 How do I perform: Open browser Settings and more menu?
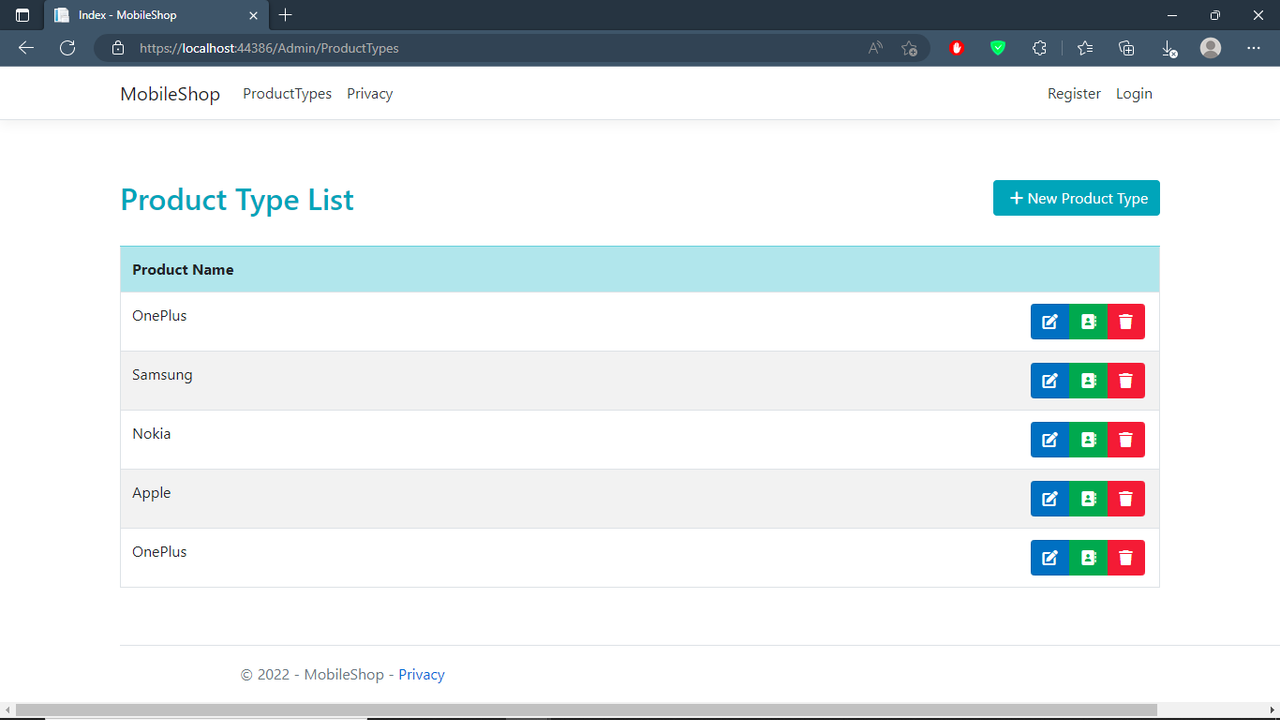coord(1254,48)
